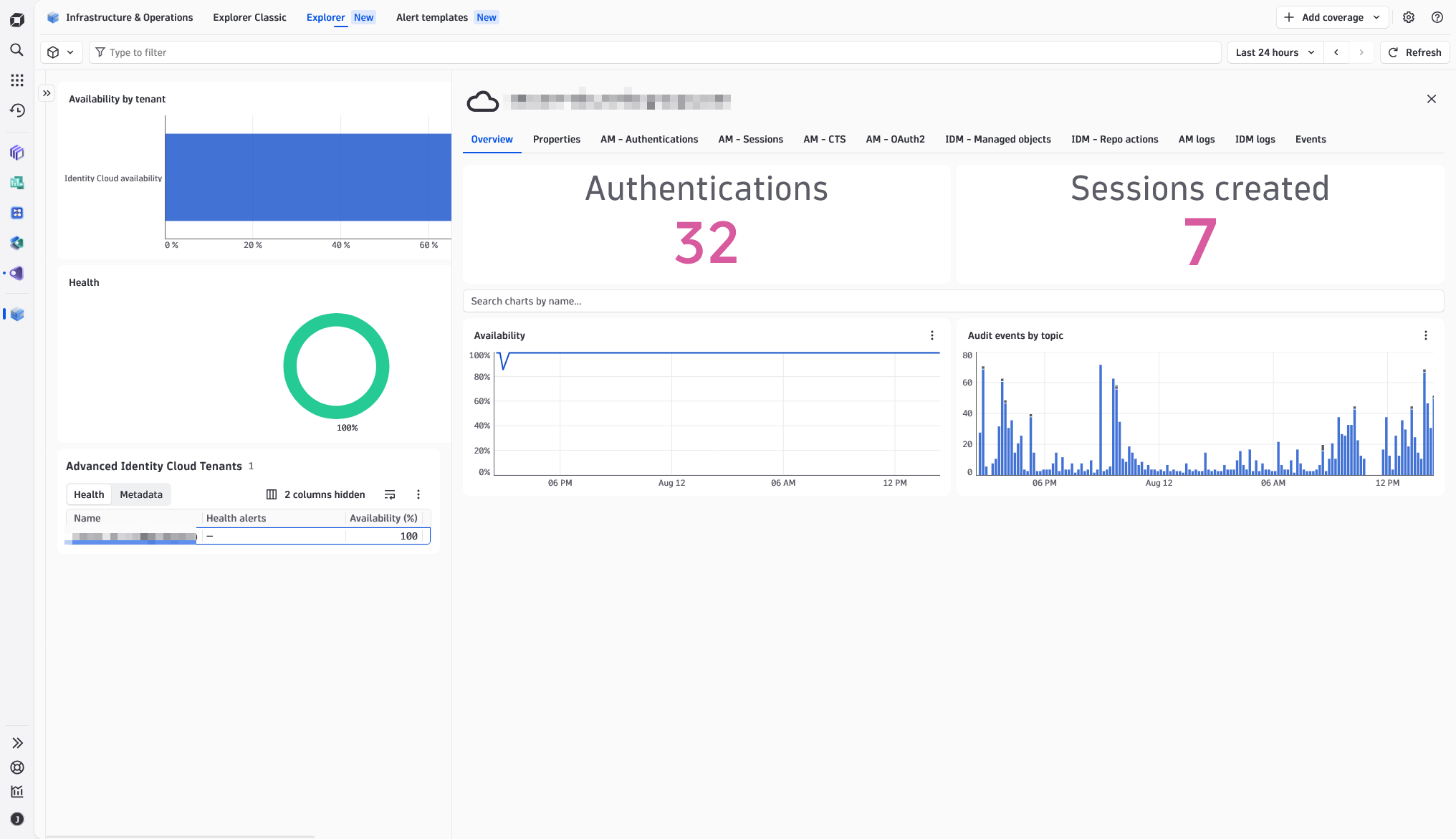Open the active Infrastructure & Operations app icon in sidebar
The width and height of the screenshot is (1456, 839).
pyautogui.click(x=17, y=314)
